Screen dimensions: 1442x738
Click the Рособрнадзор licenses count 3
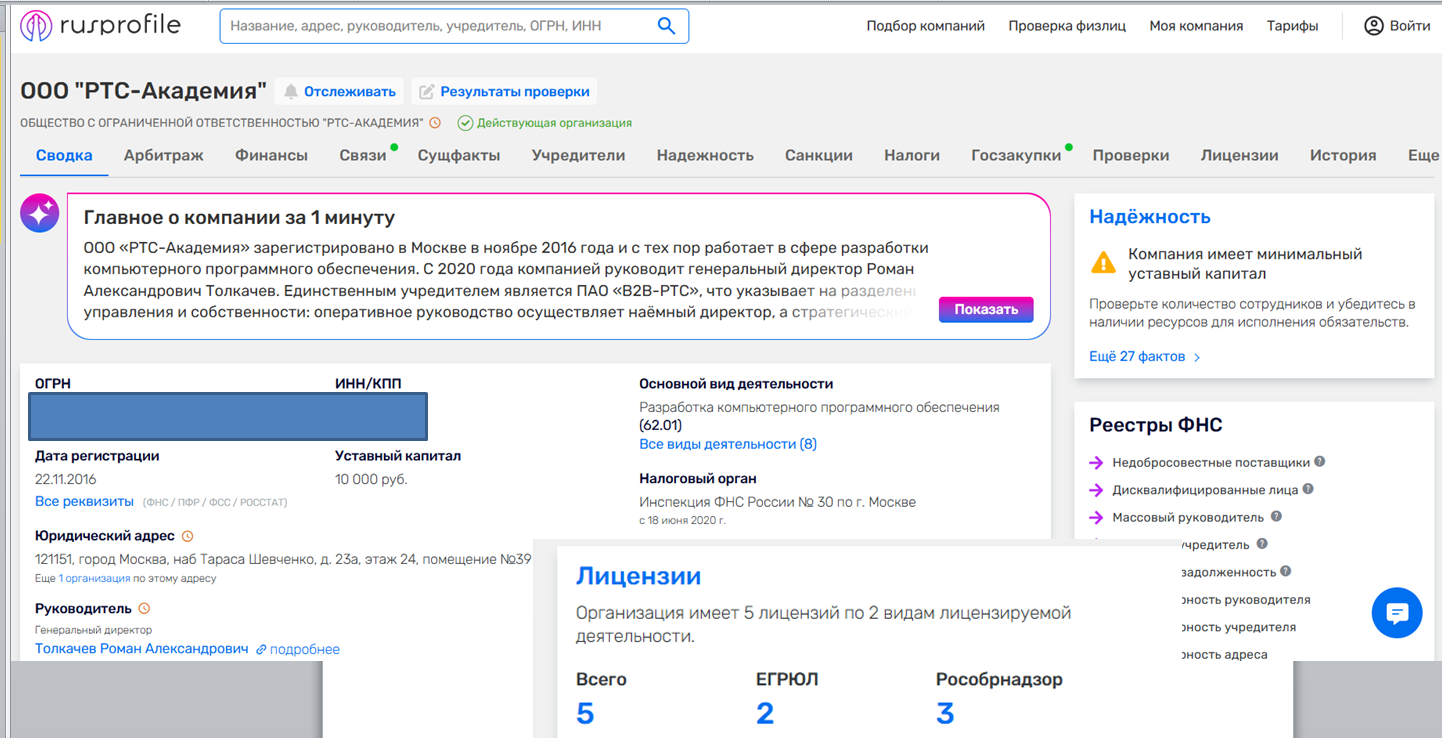(945, 714)
